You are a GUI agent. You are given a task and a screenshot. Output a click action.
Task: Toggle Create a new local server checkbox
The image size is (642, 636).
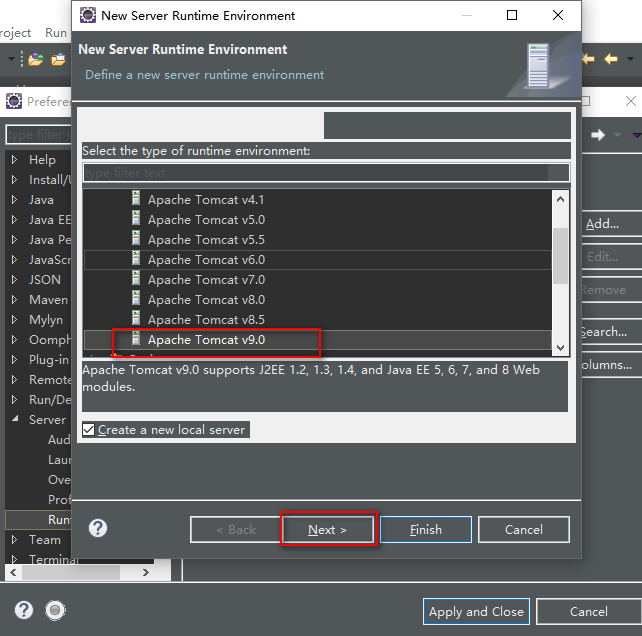[88, 430]
